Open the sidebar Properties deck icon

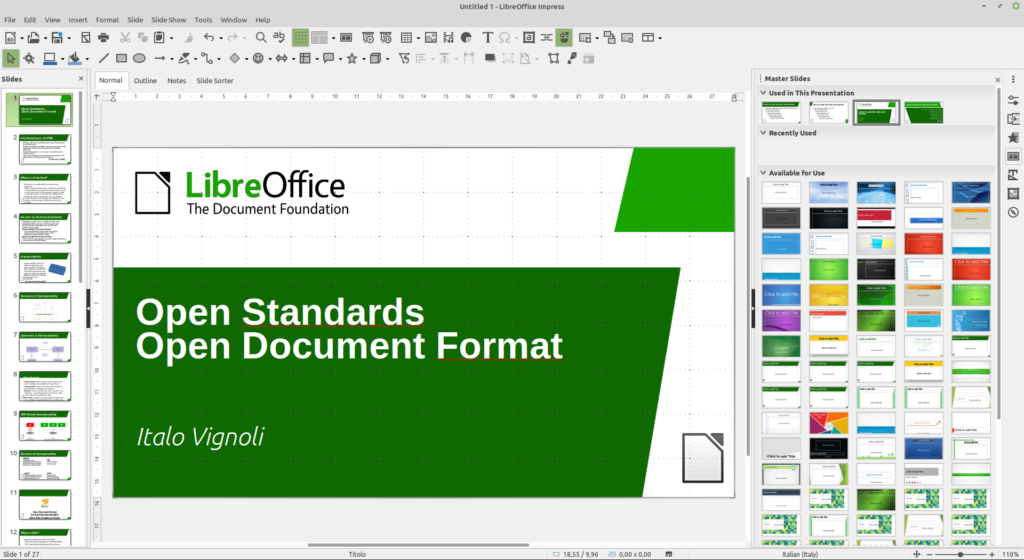(1013, 101)
